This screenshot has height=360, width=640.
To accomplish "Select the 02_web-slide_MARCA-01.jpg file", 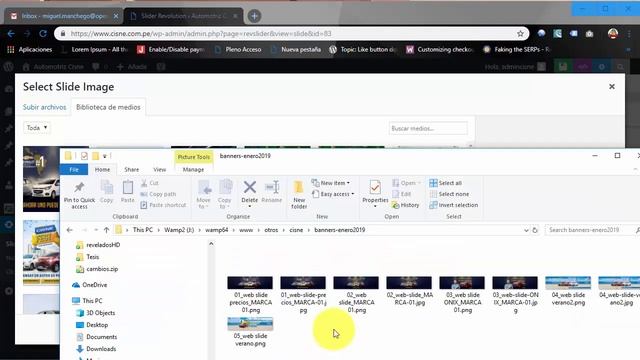I will click(409, 291).
